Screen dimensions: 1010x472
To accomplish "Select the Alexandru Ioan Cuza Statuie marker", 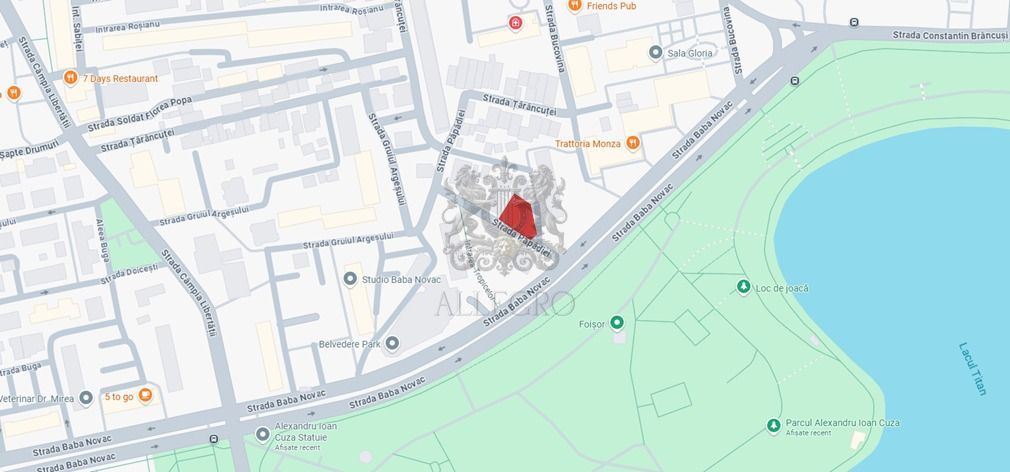I will click(262, 434).
